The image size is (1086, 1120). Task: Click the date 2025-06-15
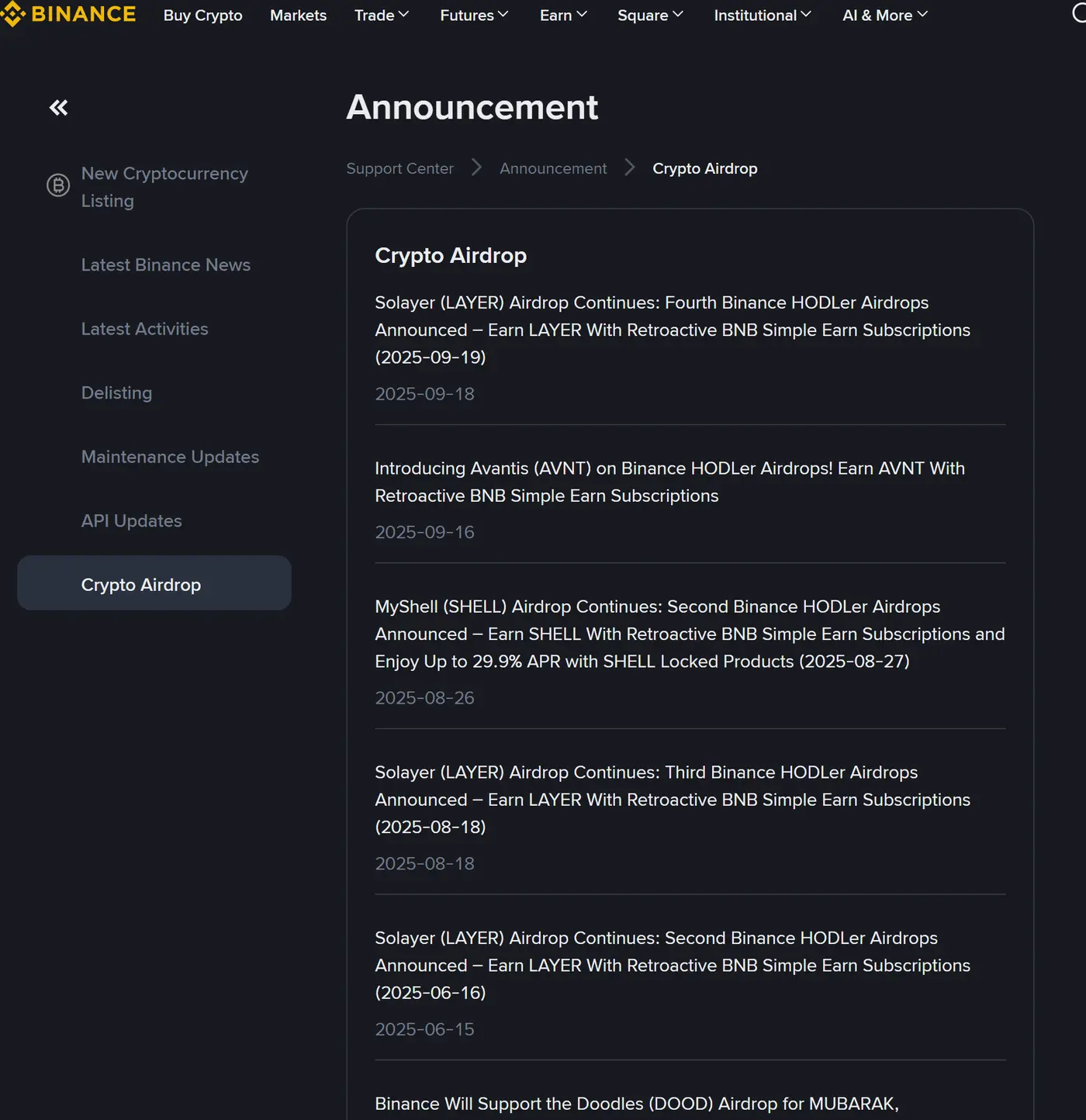tap(424, 1029)
